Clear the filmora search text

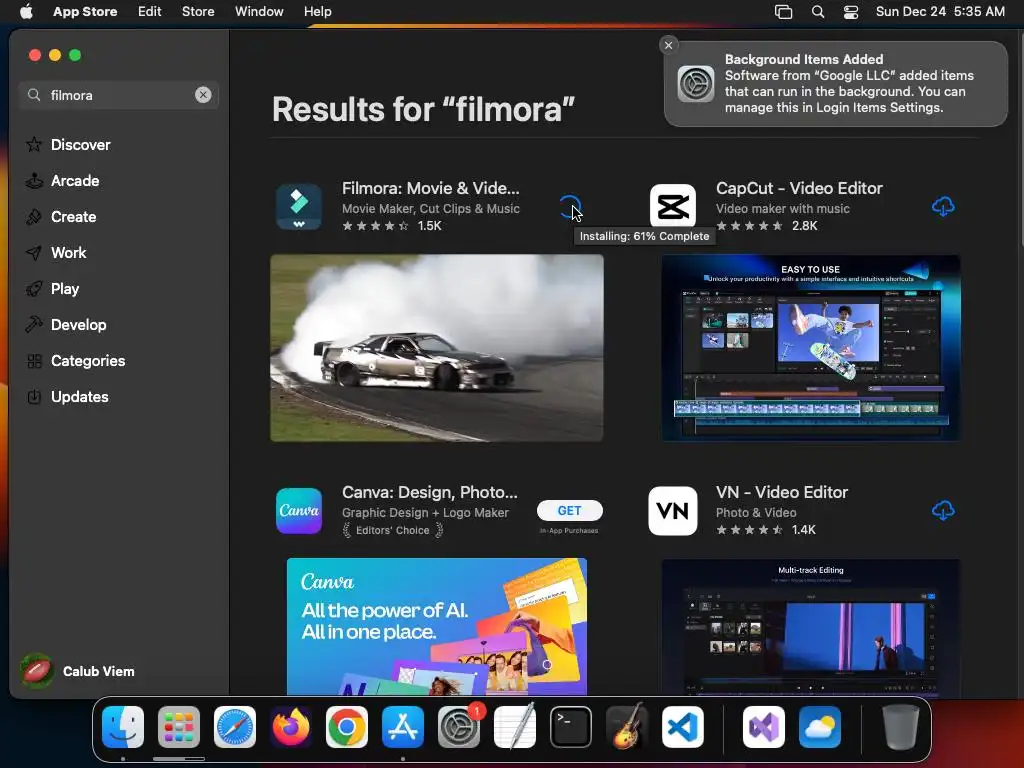click(203, 95)
